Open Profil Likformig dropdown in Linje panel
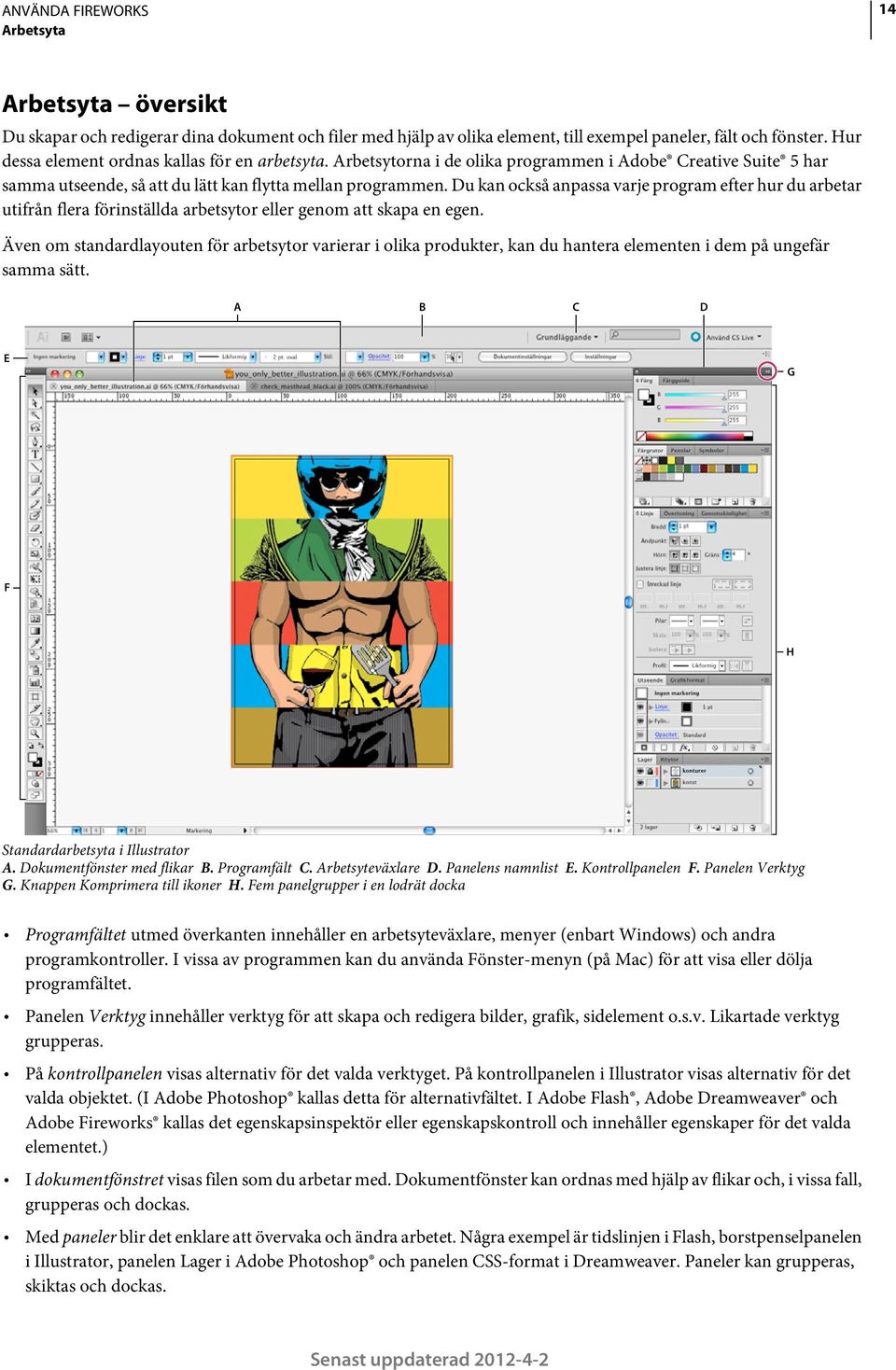Image resolution: width=896 pixels, height=1370 pixels. pyautogui.click(x=722, y=665)
